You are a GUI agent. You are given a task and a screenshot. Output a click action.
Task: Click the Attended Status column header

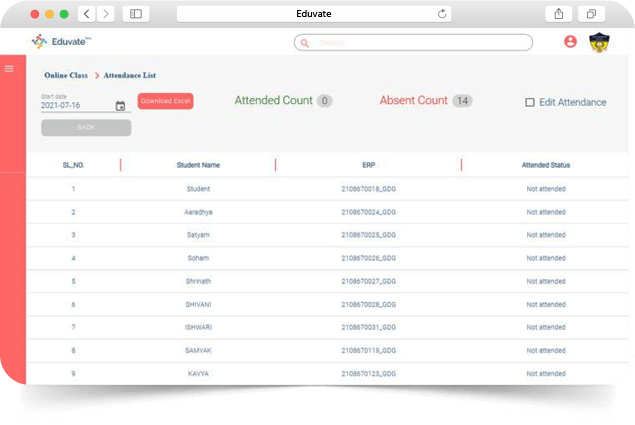[546, 165]
